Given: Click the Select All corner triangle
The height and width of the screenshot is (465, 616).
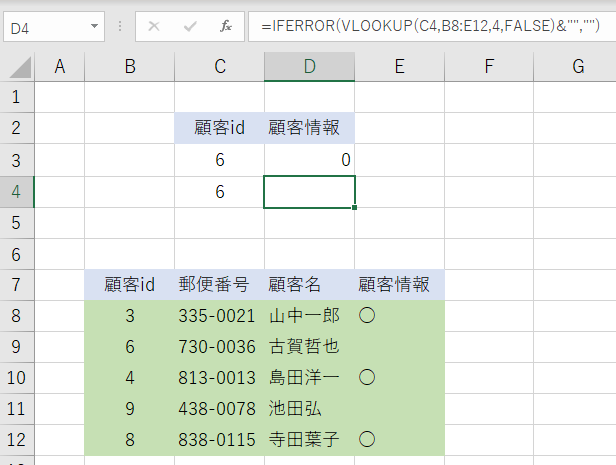Looking at the screenshot, I should tap(20, 67).
